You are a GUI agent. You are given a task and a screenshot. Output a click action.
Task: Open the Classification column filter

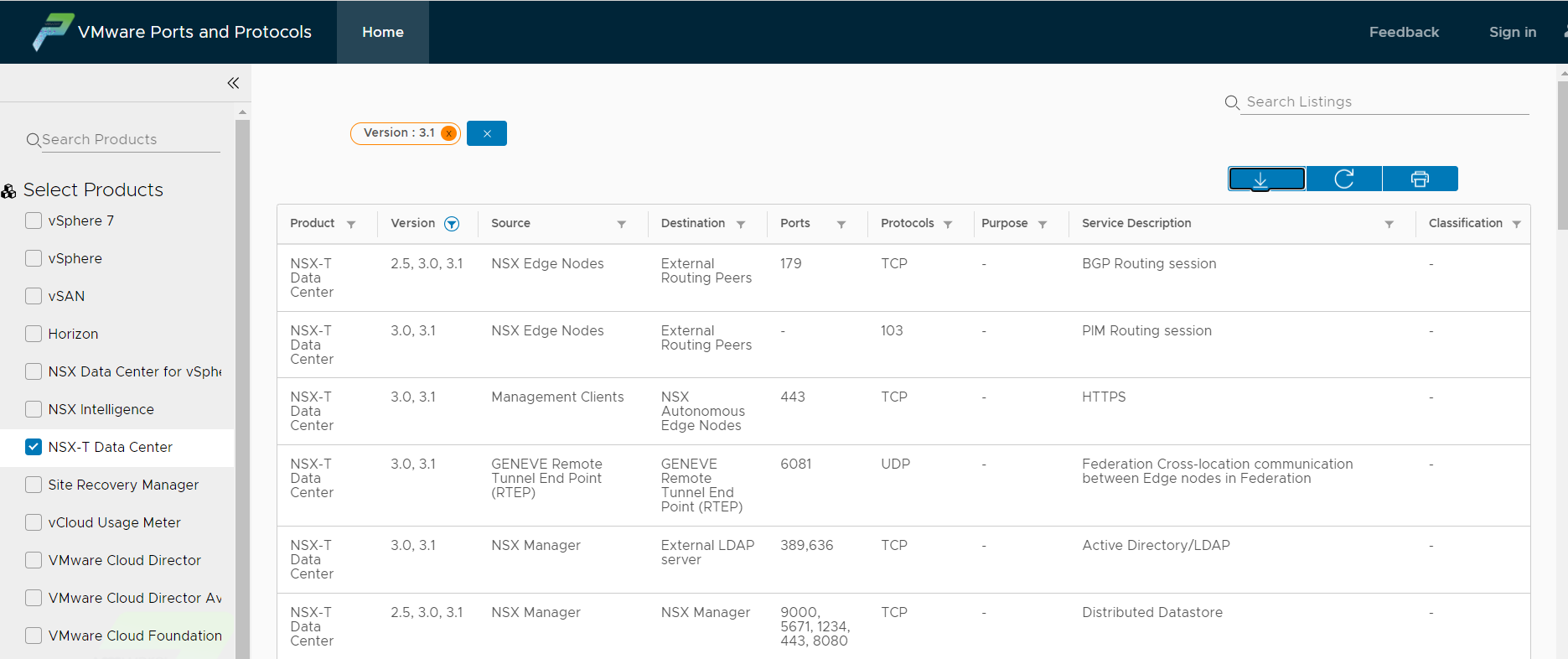(1516, 224)
